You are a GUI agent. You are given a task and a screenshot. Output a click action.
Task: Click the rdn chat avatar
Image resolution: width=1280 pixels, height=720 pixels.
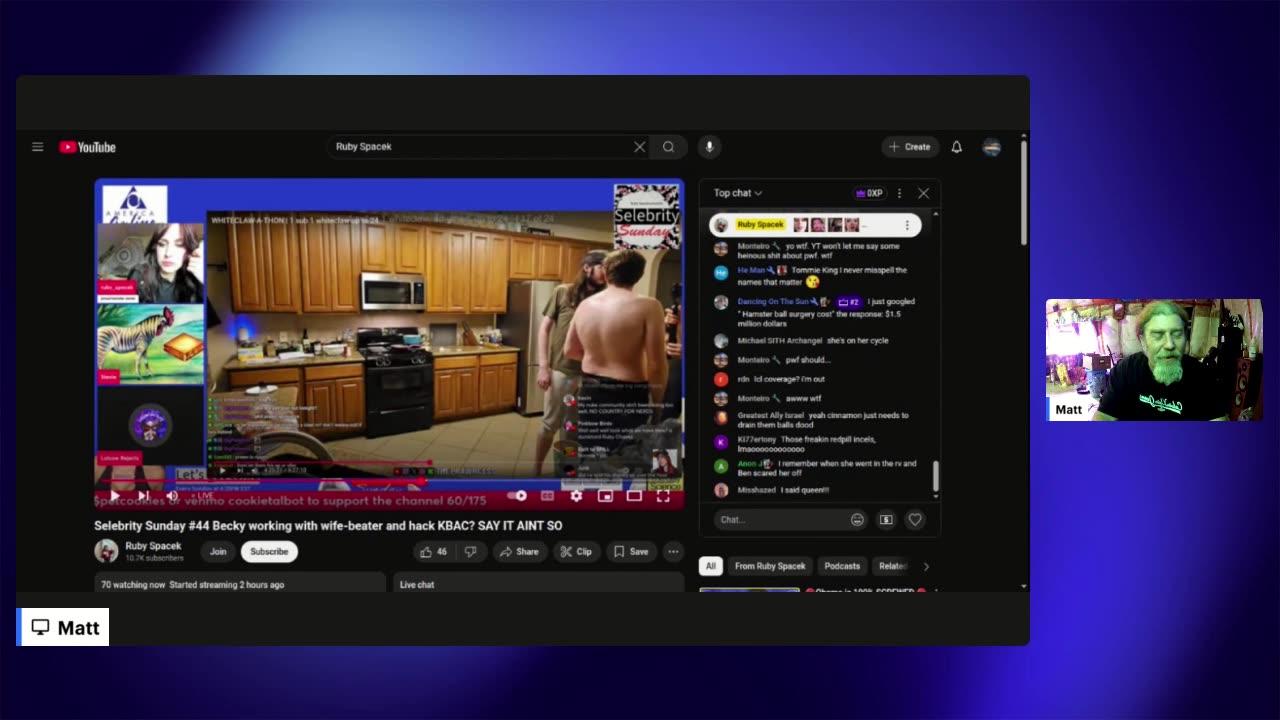(721, 379)
